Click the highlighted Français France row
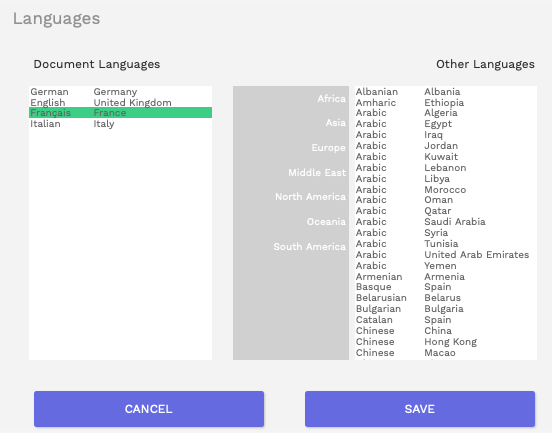 coord(120,113)
